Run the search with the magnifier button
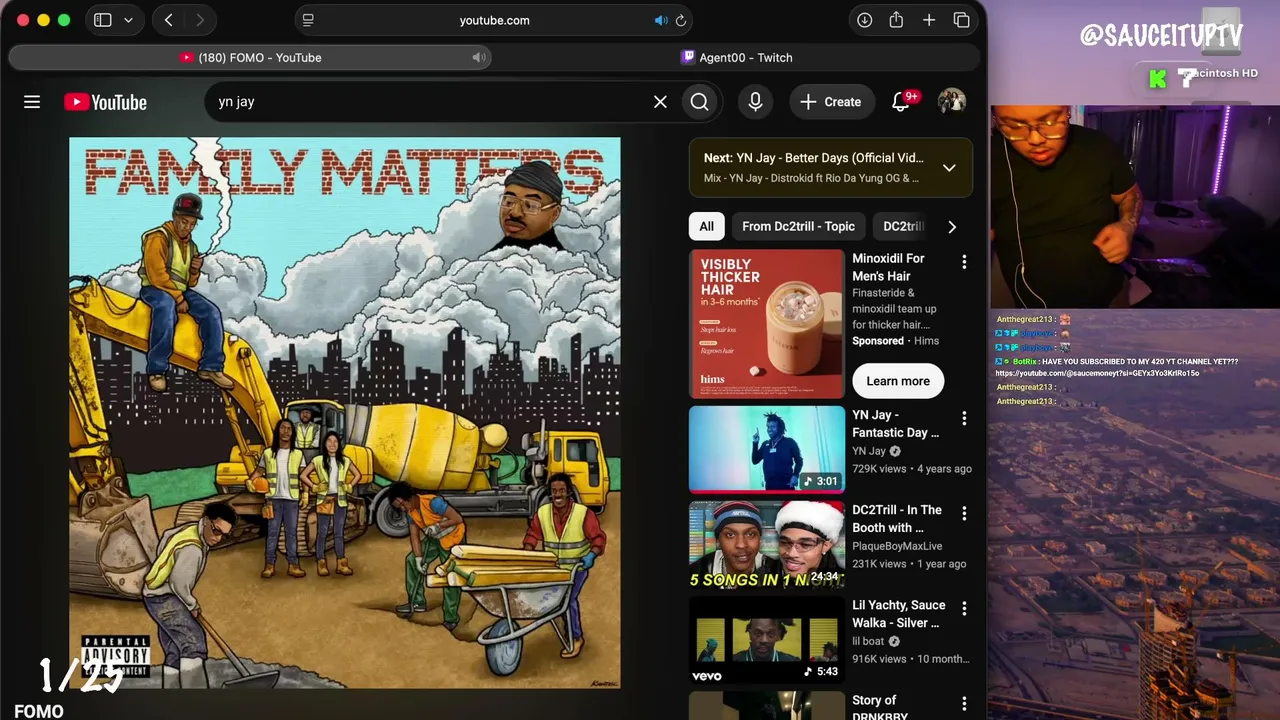 click(x=699, y=102)
